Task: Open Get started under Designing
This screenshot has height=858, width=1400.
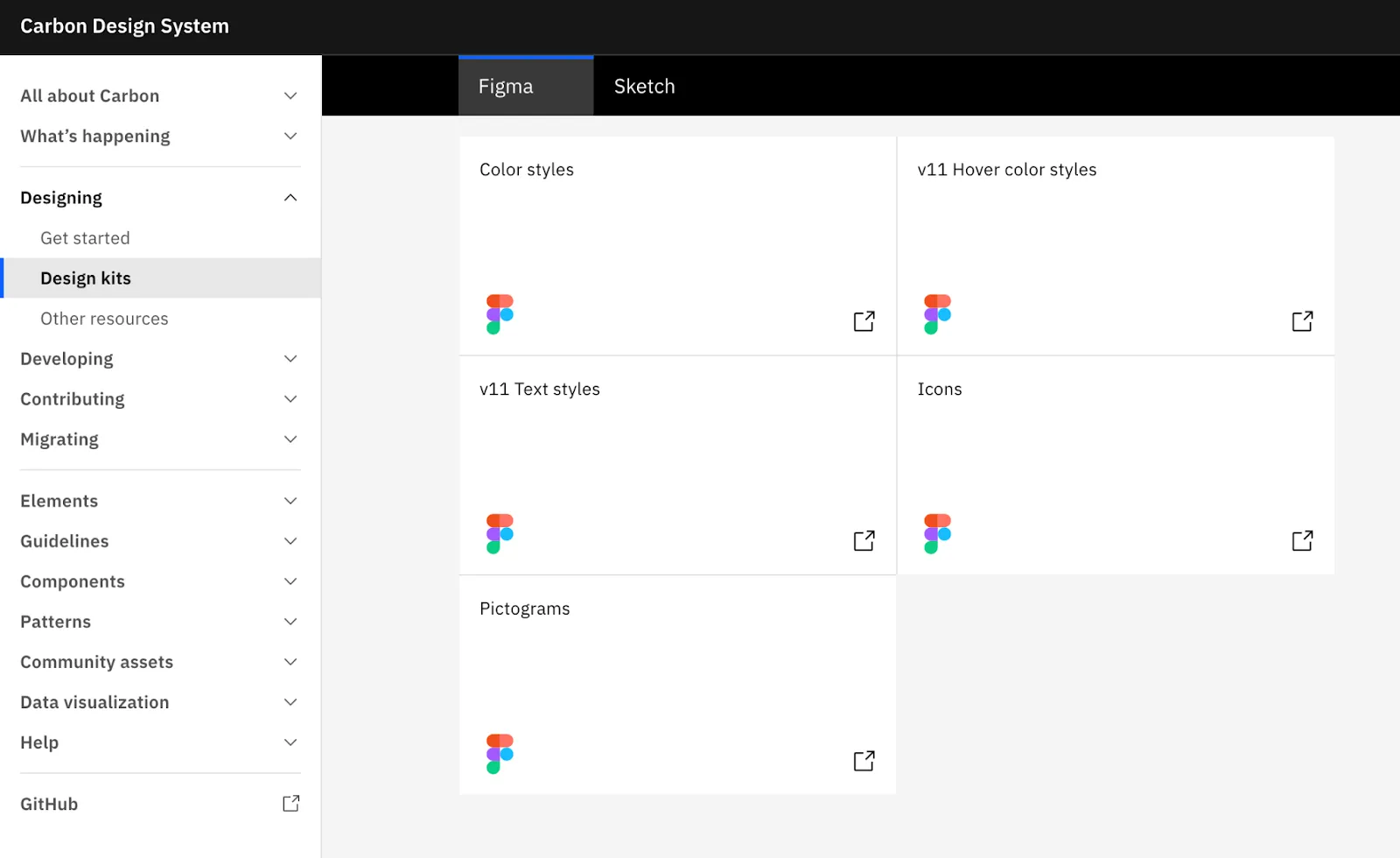Action: tap(85, 238)
